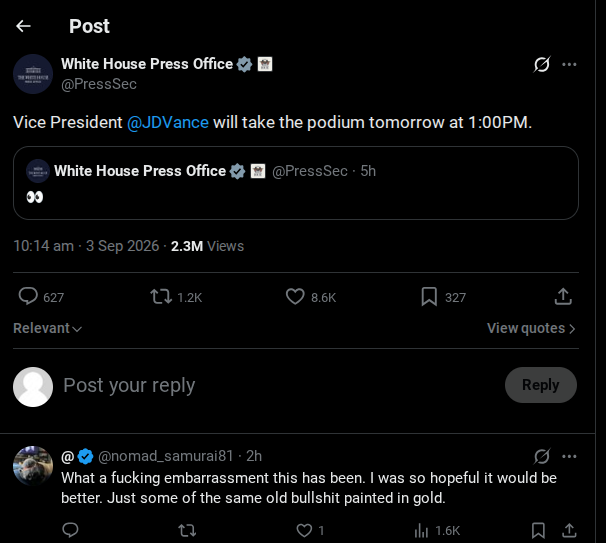Repost the nomad_samurai81 reply
606x543 pixels.
coord(187,530)
